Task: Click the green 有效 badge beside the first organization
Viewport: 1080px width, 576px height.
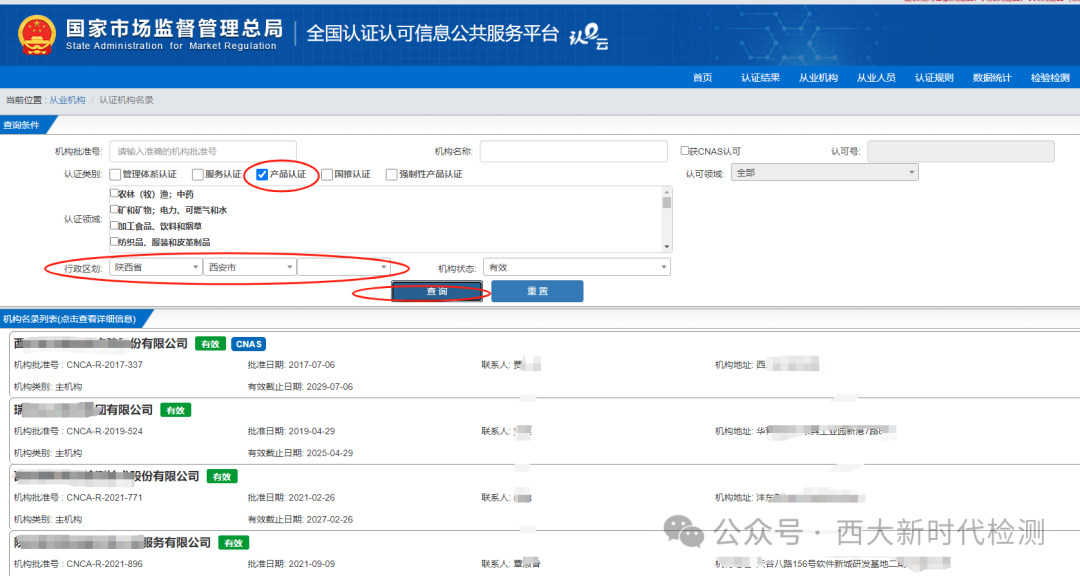Action: [x=210, y=344]
